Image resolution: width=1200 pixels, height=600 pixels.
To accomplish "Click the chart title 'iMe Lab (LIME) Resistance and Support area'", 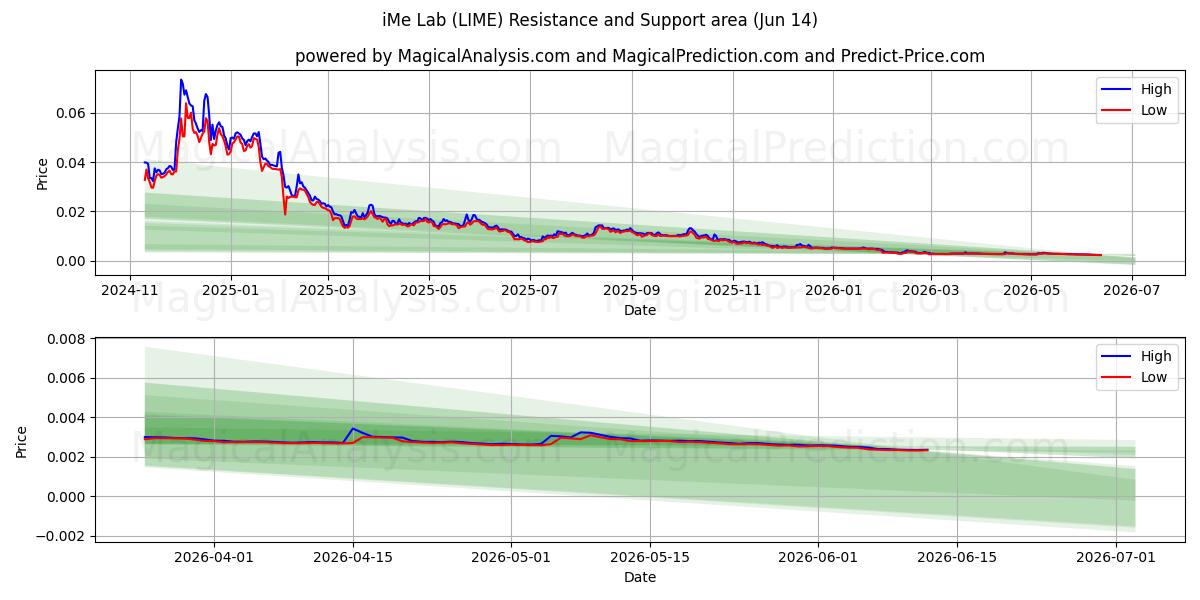I will coord(599,20).
